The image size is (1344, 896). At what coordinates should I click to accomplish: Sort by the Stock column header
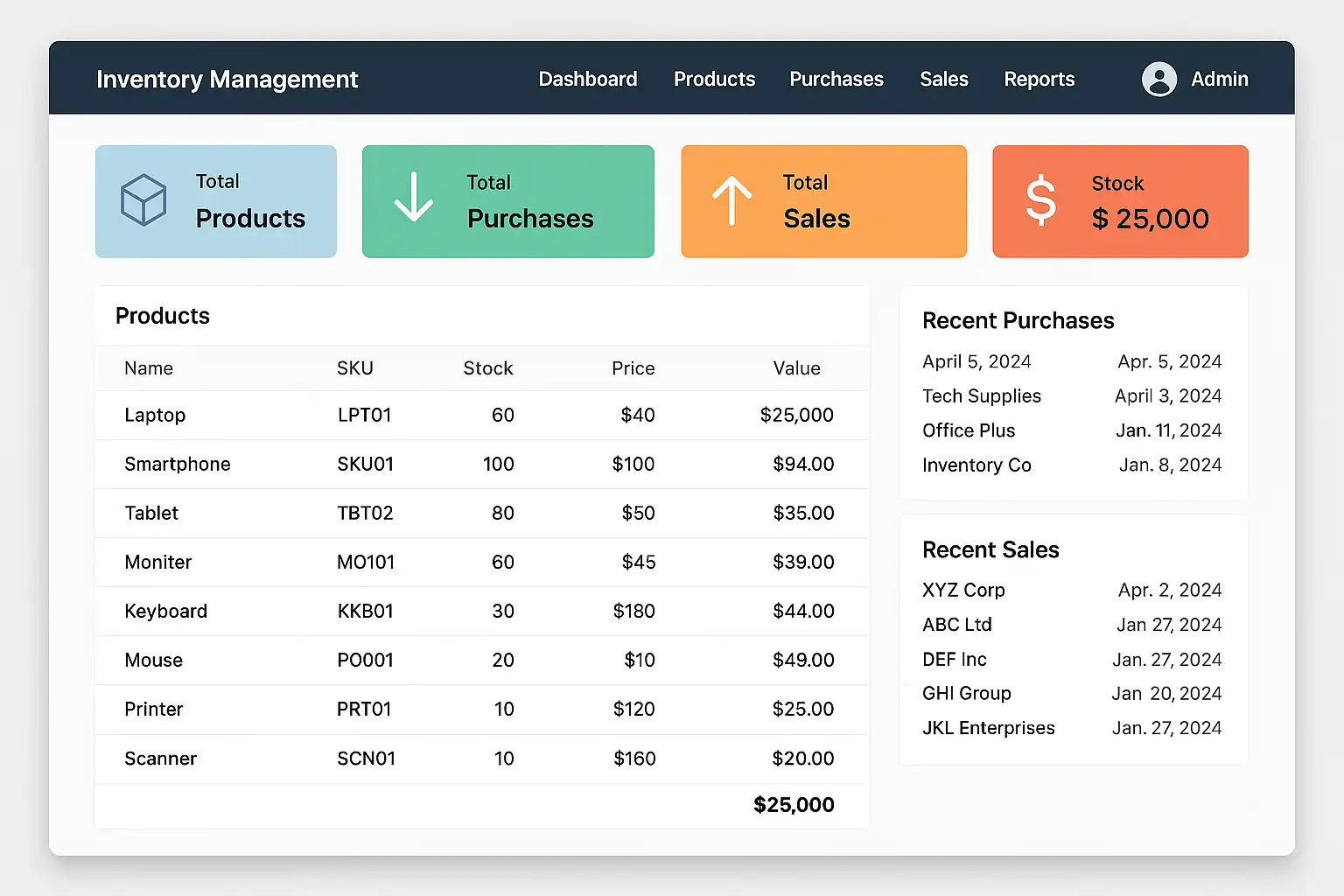pyautogui.click(x=487, y=368)
